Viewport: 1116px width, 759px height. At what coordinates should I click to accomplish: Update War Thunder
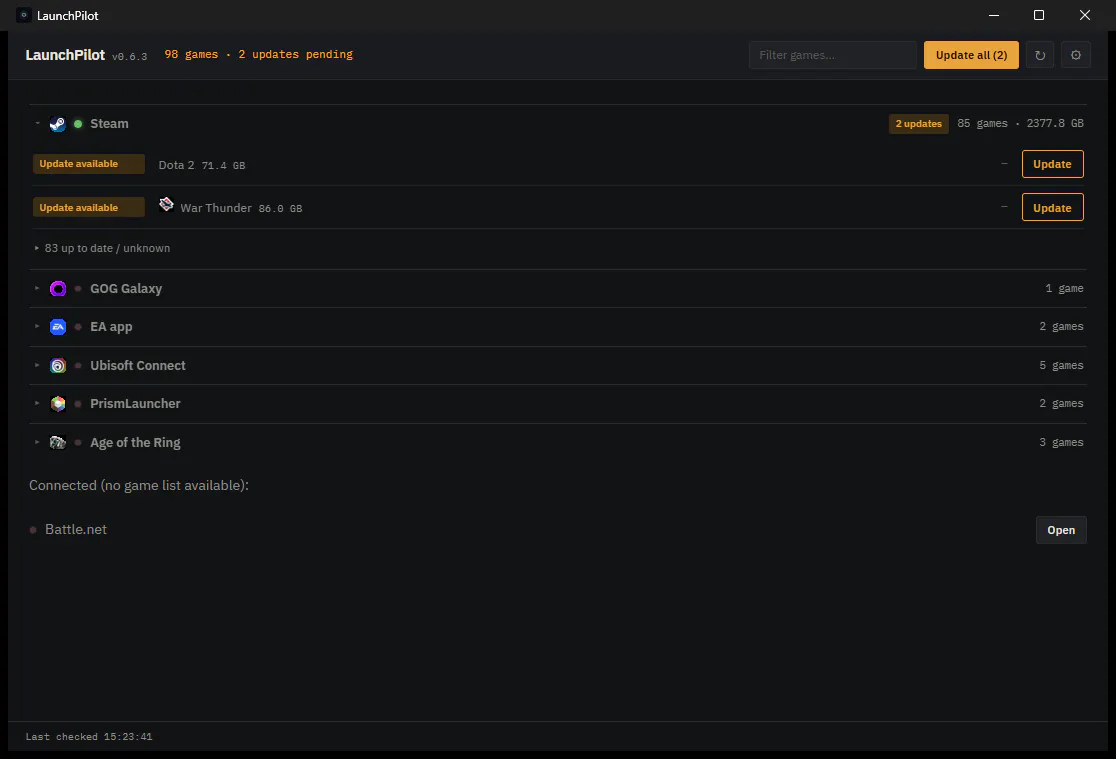click(1052, 207)
